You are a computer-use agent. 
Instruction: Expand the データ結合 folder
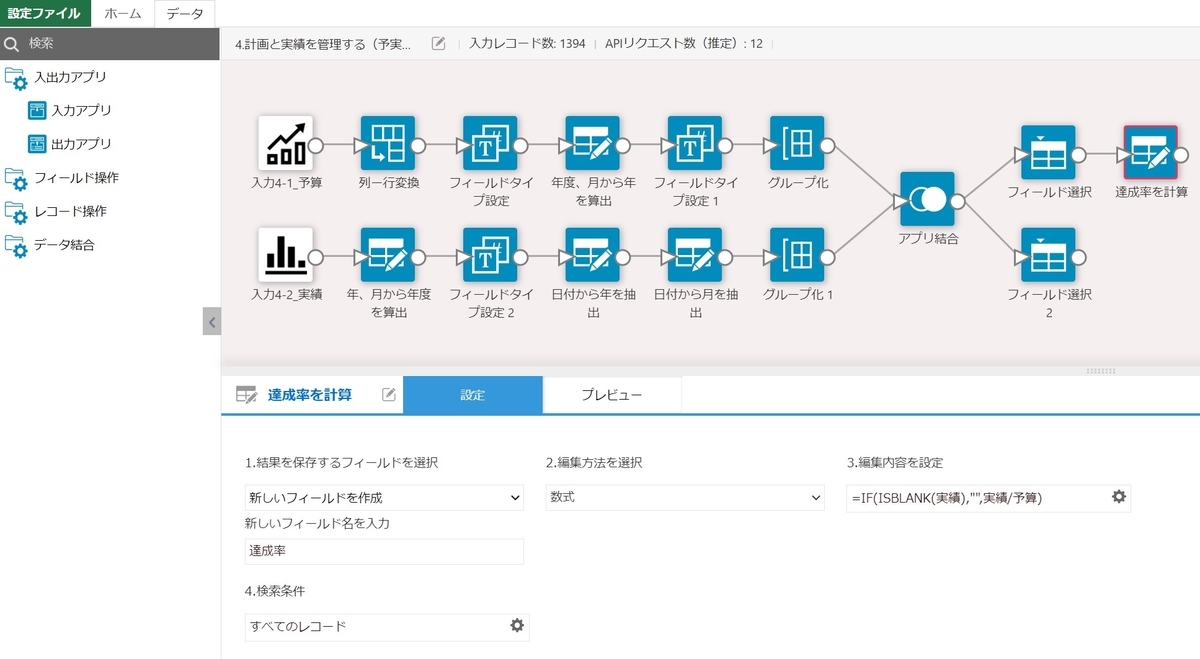(x=16, y=246)
